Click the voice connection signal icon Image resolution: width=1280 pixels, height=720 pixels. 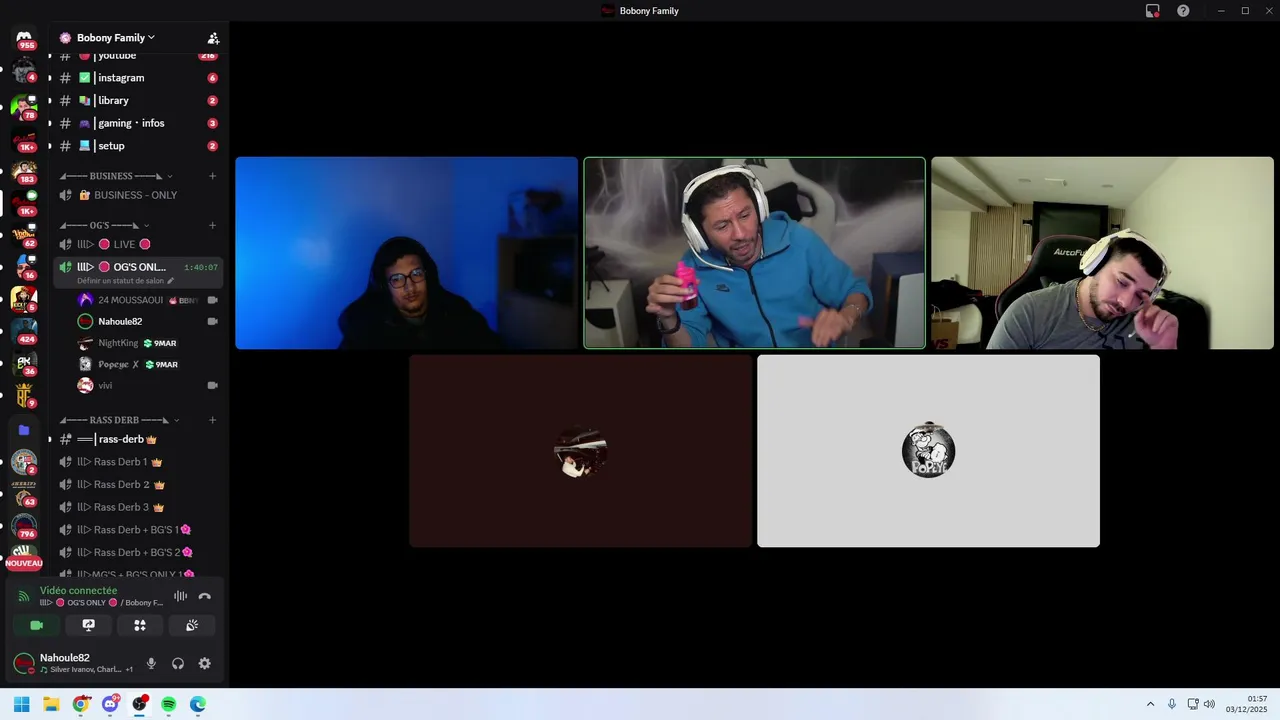(x=24, y=597)
